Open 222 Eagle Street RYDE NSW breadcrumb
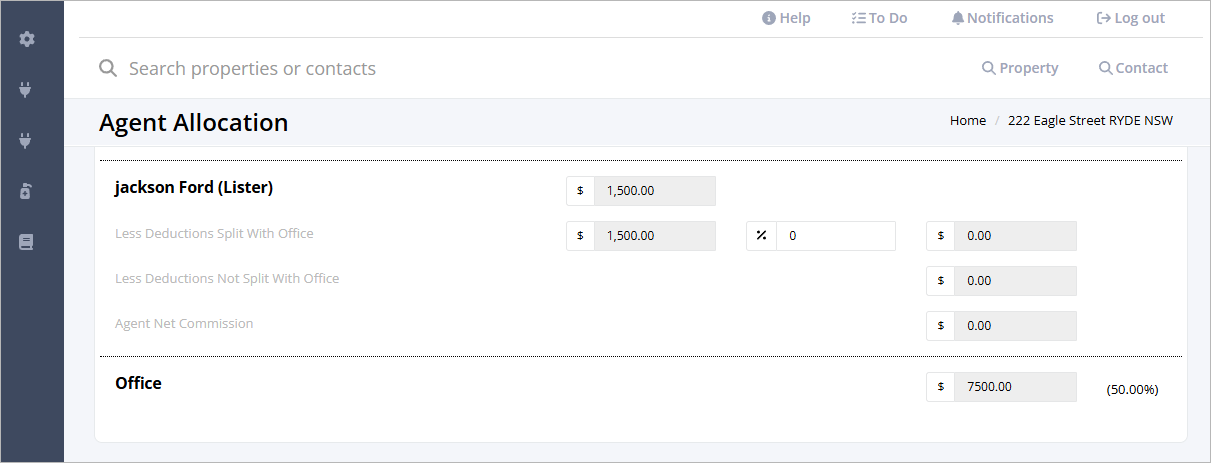1211x463 pixels. point(1090,120)
